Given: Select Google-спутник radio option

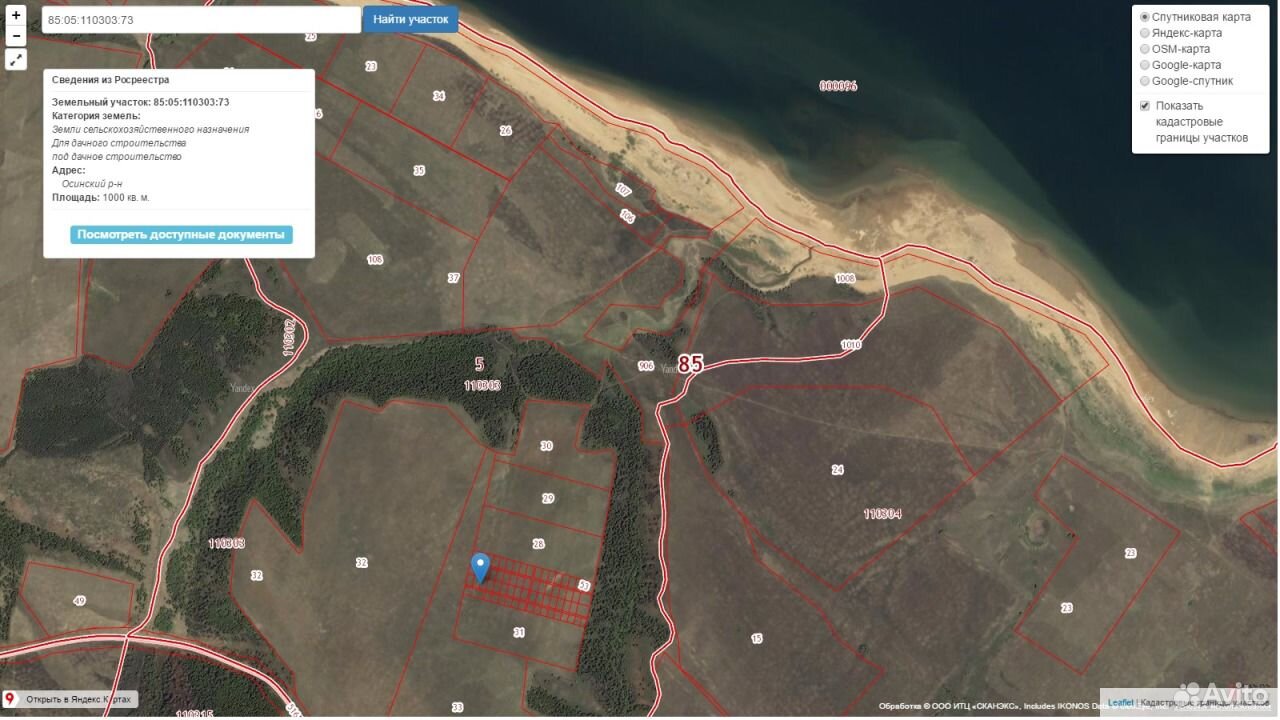Looking at the screenshot, I should click(x=1145, y=81).
